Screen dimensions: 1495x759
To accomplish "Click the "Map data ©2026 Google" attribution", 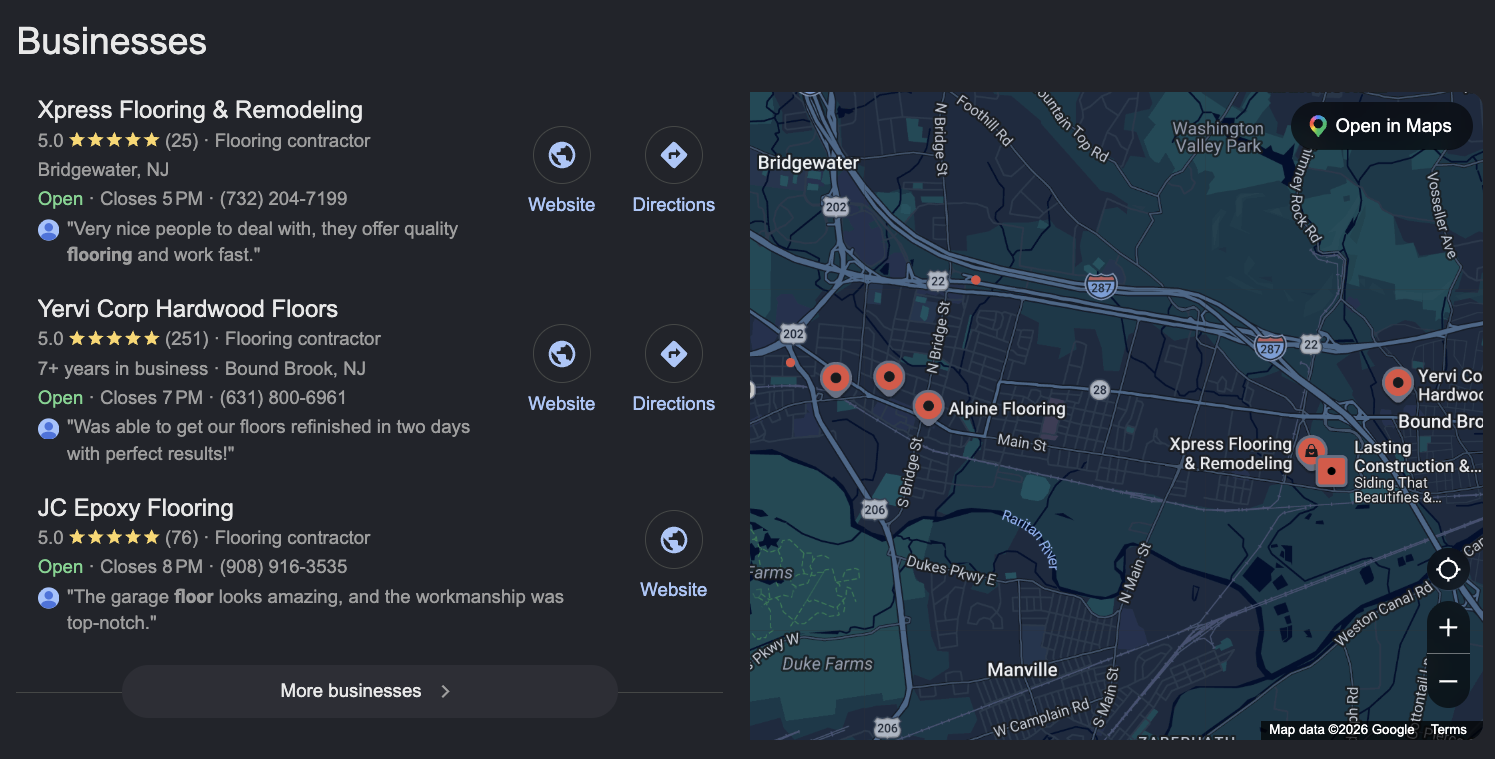I will coord(1342,730).
